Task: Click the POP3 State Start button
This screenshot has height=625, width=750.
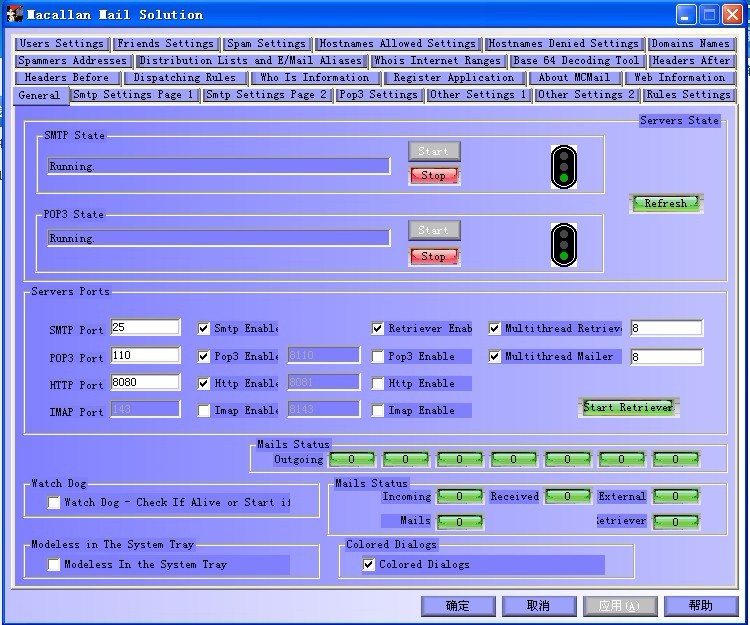Action: tap(434, 230)
